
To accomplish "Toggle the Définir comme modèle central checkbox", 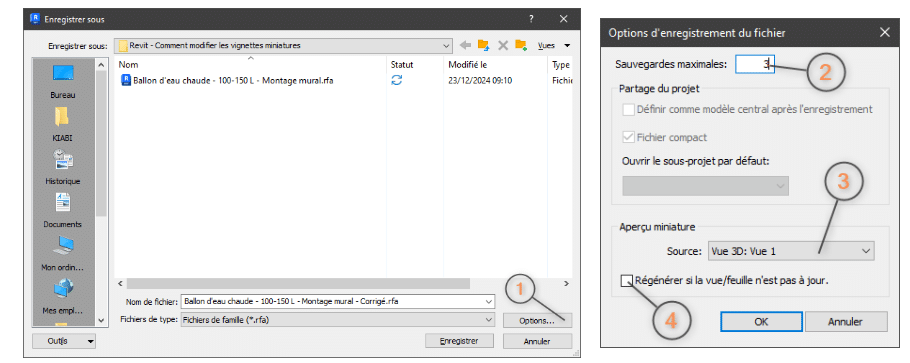I will [628, 109].
